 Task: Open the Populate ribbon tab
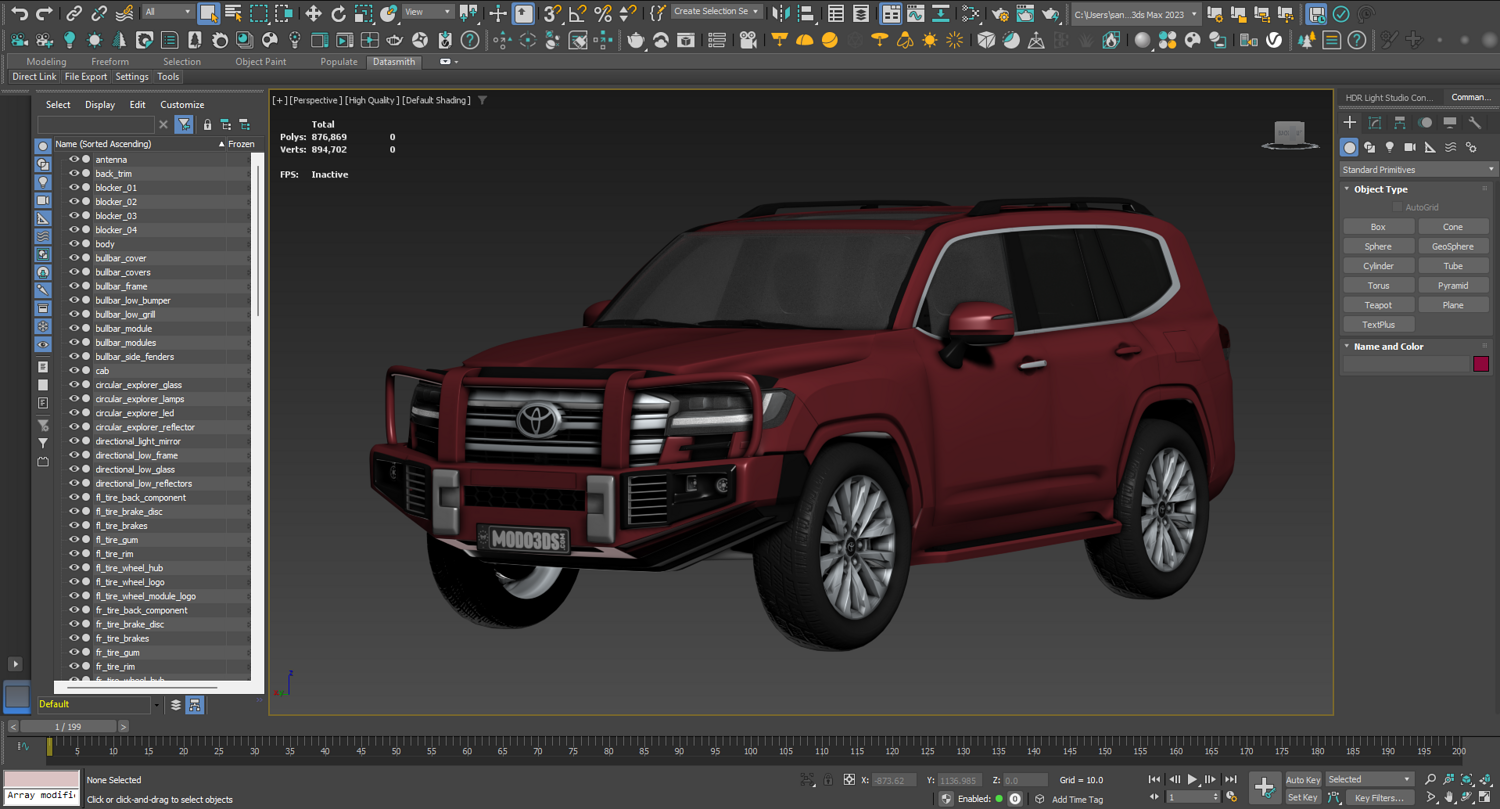click(x=339, y=62)
